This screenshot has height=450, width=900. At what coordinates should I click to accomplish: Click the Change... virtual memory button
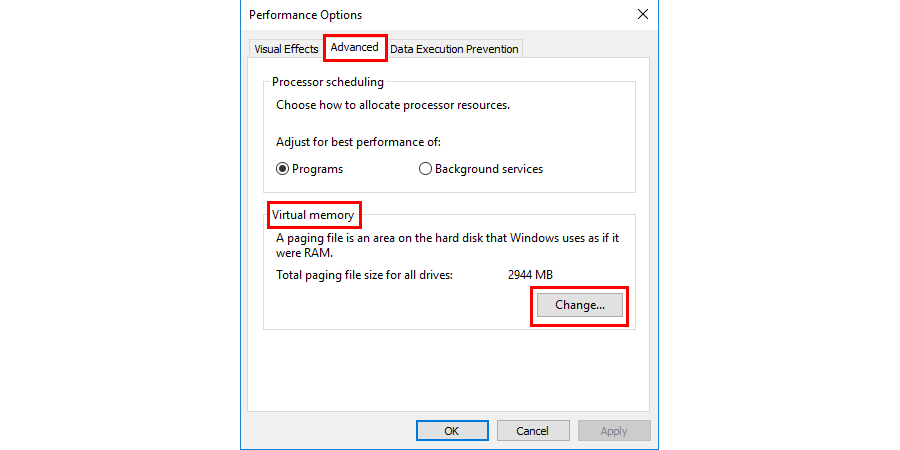pos(580,305)
